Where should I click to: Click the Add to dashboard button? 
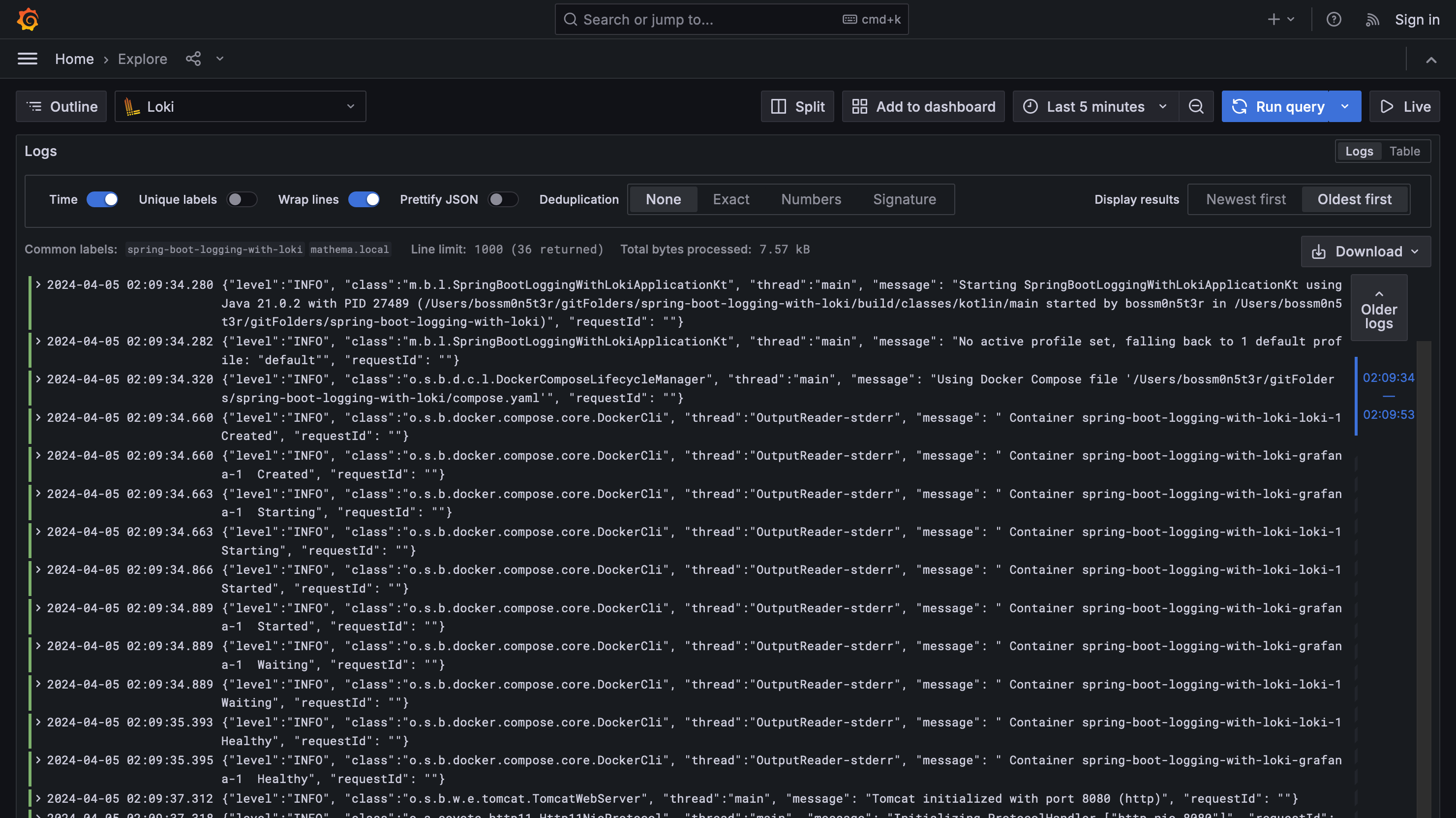924,106
